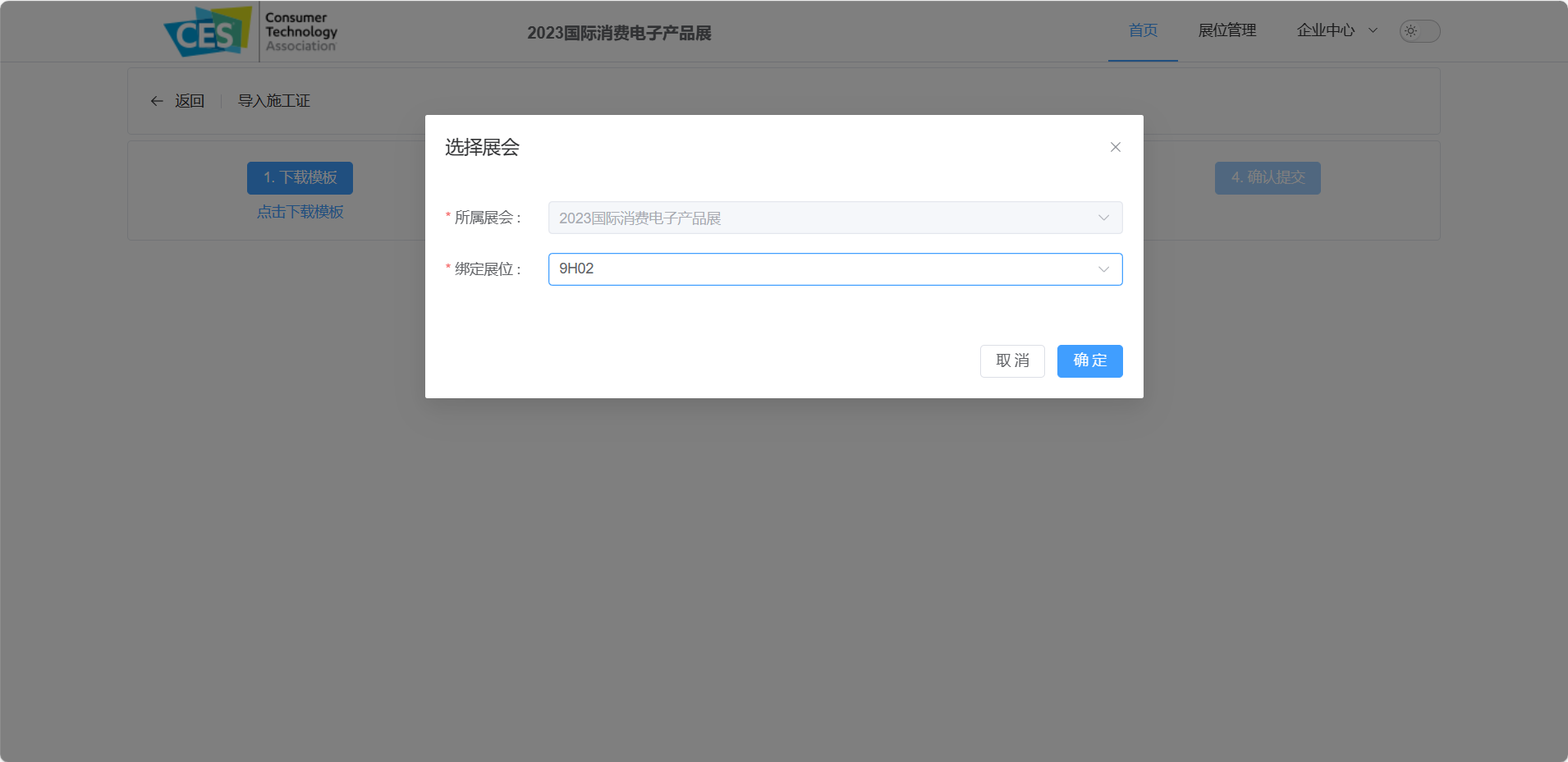
Task: Open the 展位管理 tab
Action: tap(1226, 30)
